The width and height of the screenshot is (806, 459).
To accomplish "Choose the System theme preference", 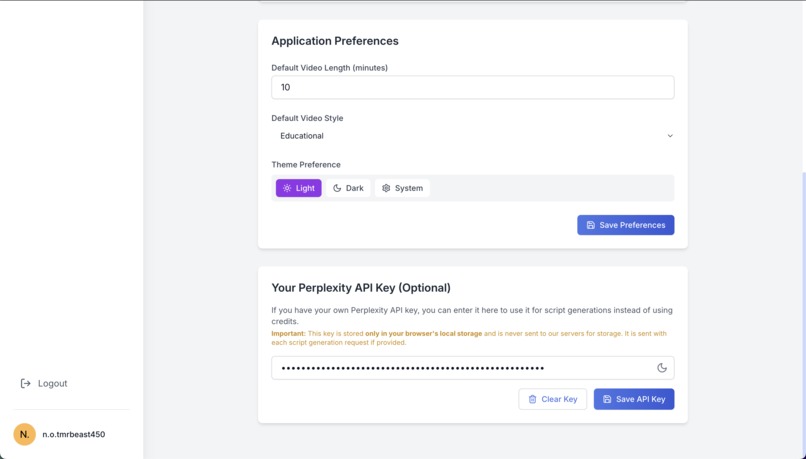I will pyautogui.click(x=402, y=188).
